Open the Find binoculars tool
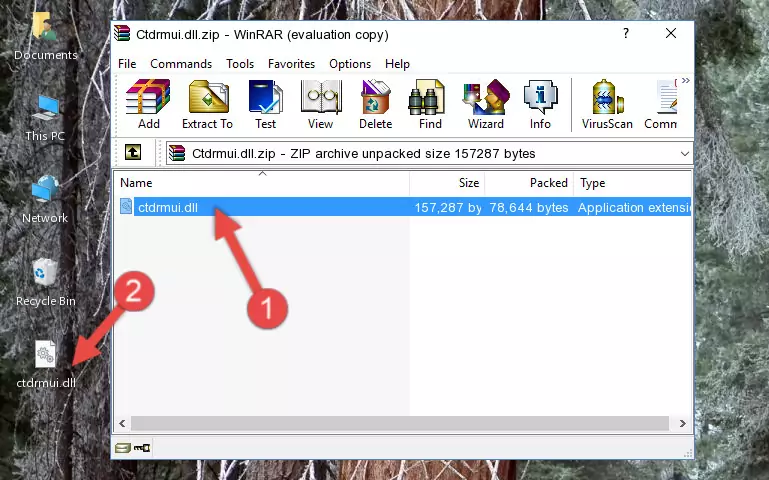 click(430, 104)
